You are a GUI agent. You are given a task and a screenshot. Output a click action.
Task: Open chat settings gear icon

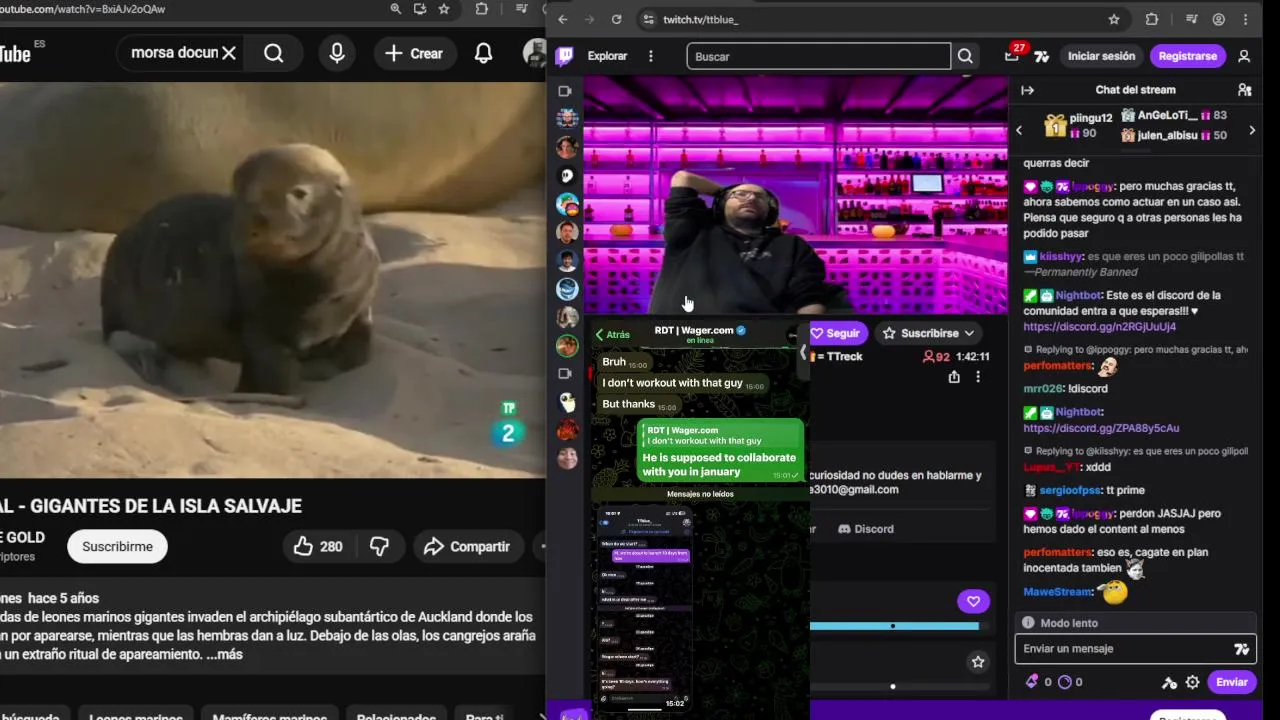point(1192,682)
